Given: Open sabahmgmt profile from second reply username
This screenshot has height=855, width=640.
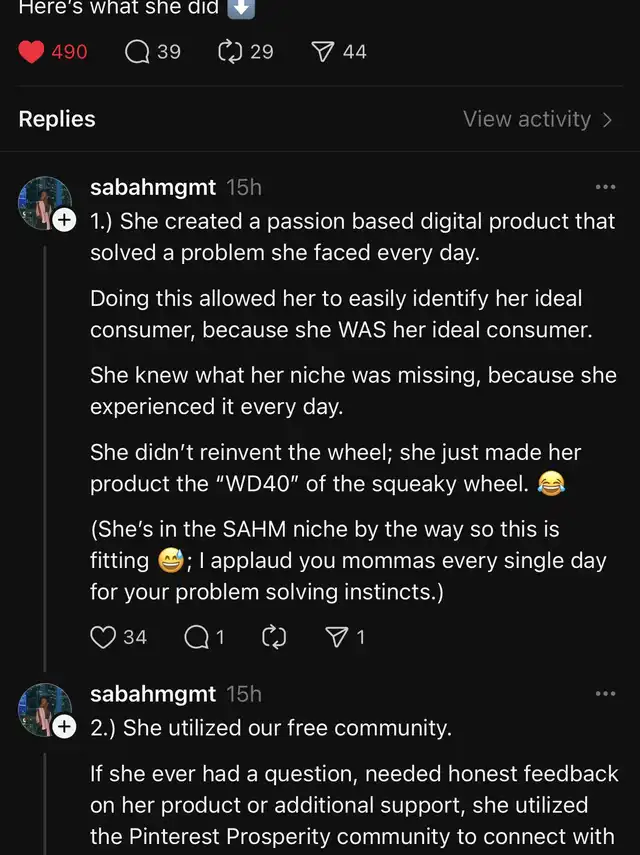Looking at the screenshot, I should click(x=153, y=694).
